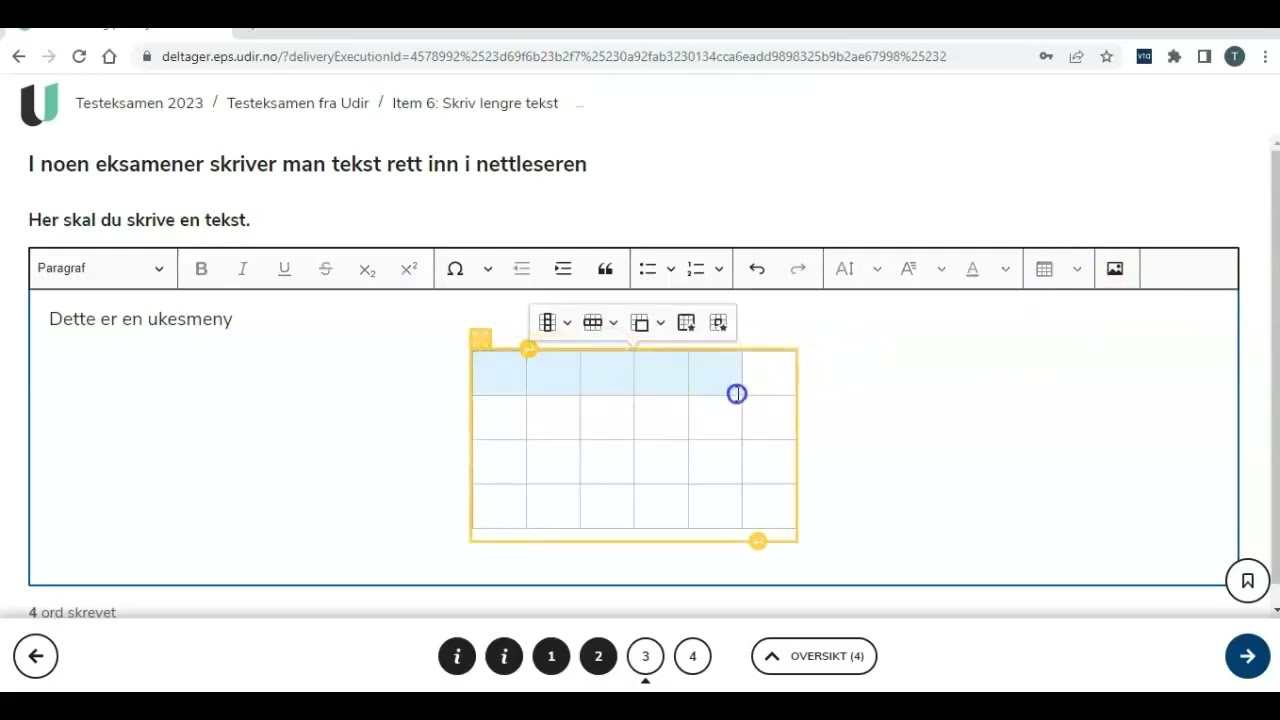Open browser profile avatar T
Viewport: 1280px width, 720px height.
coord(1235,57)
